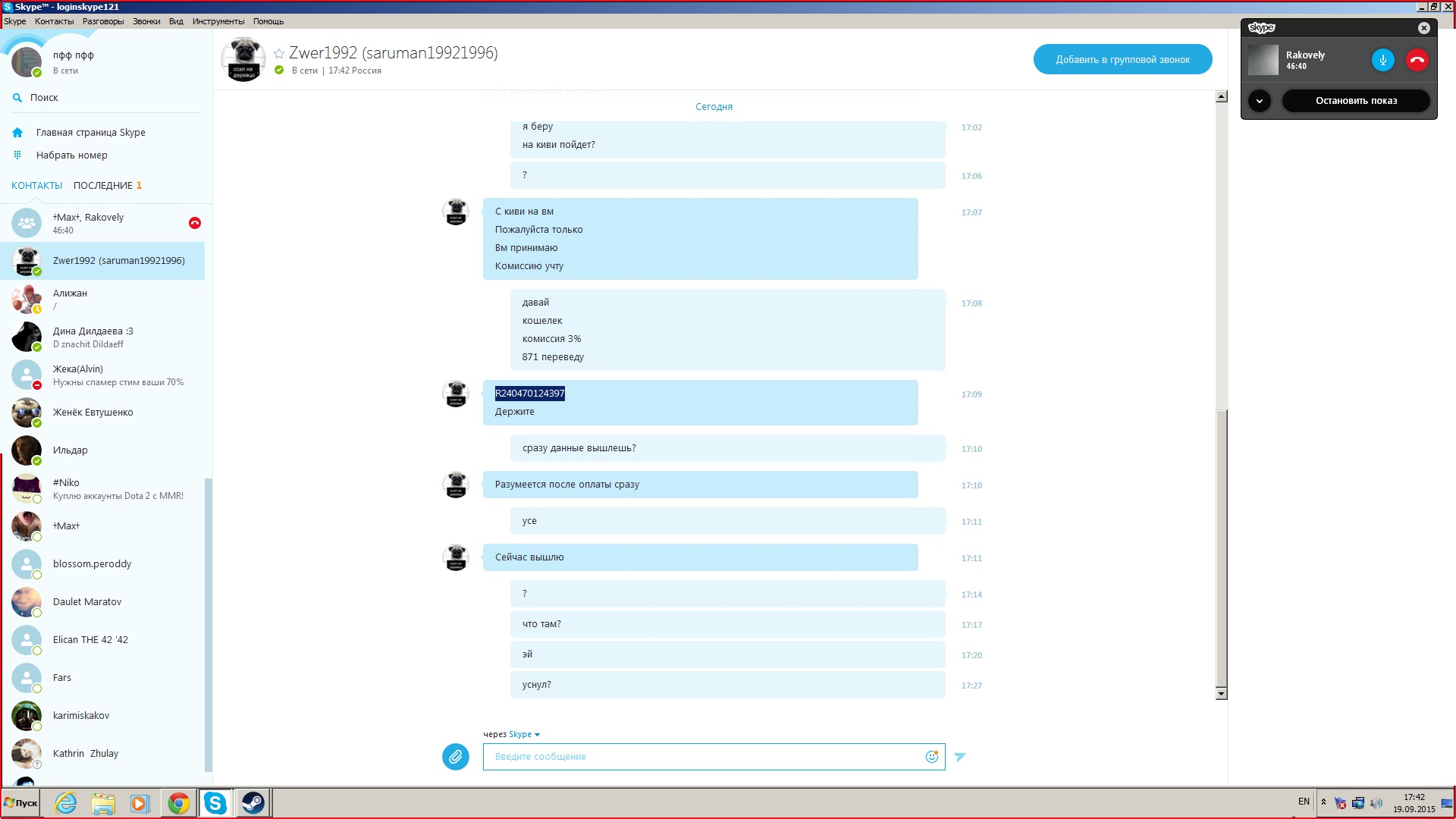Hang up the Rakovely call
Image resolution: width=1456 pixels, height=819 pixels.
click(1417, 60)
